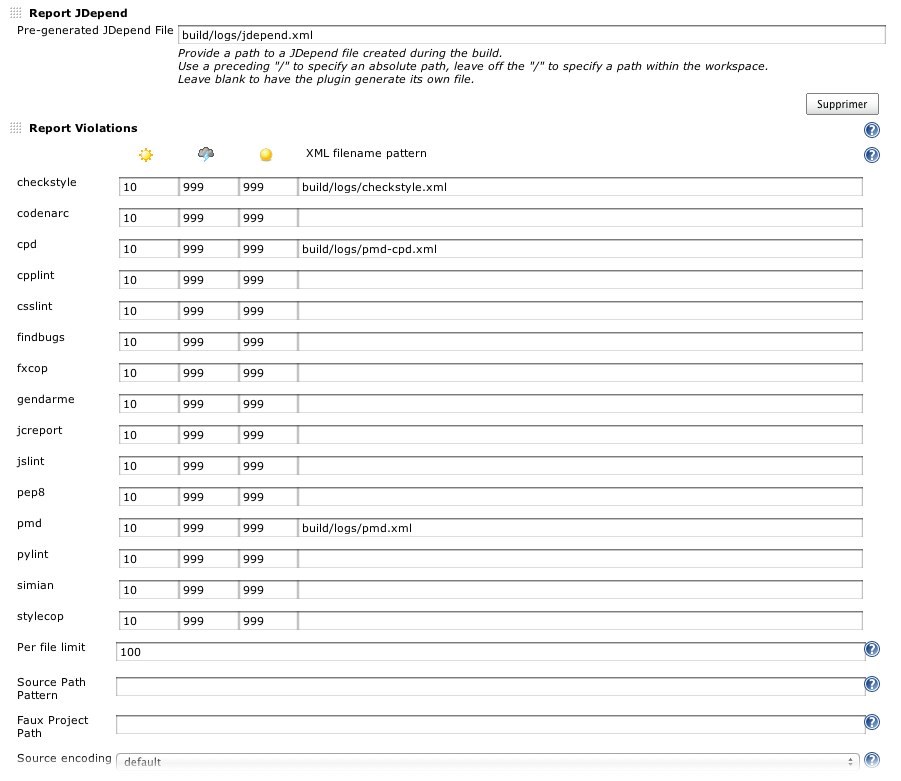Open help for XML filename pattern column

click(x=871, y=155)
